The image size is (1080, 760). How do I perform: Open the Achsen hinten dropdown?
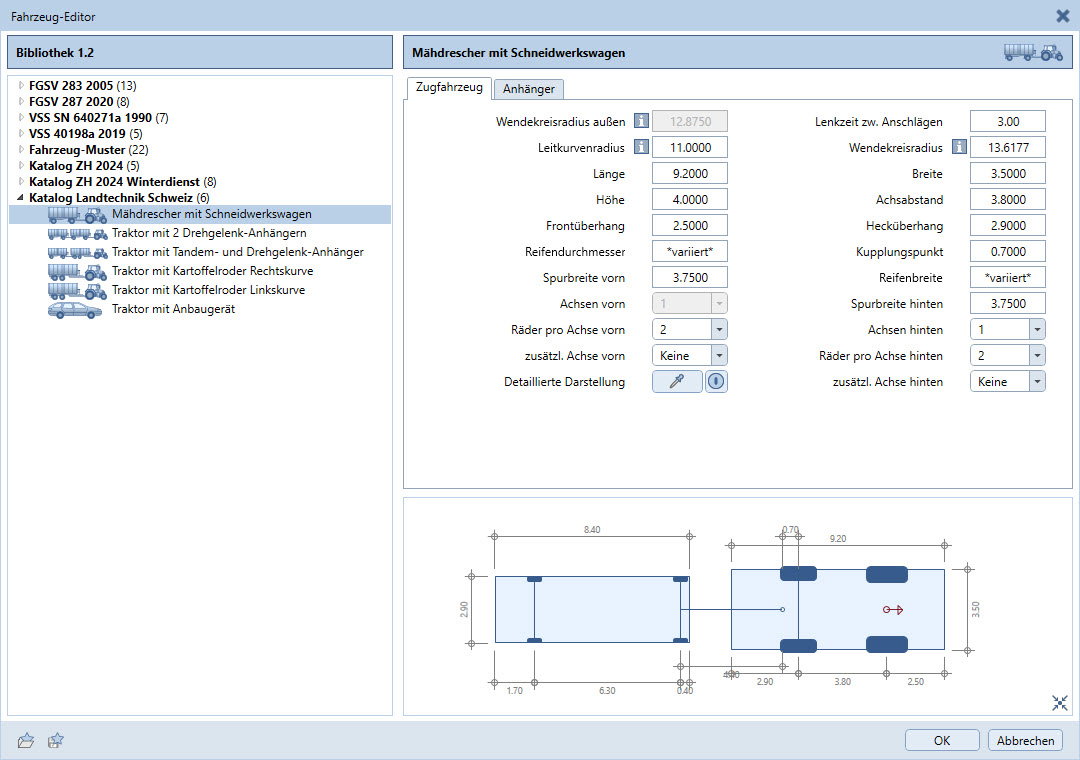(1036, 329)
